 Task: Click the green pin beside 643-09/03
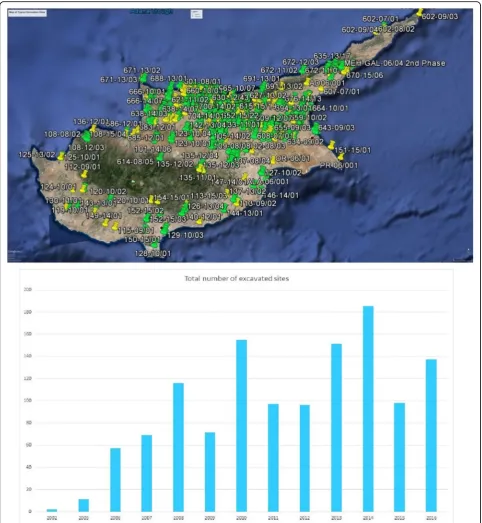pos(315,128)
